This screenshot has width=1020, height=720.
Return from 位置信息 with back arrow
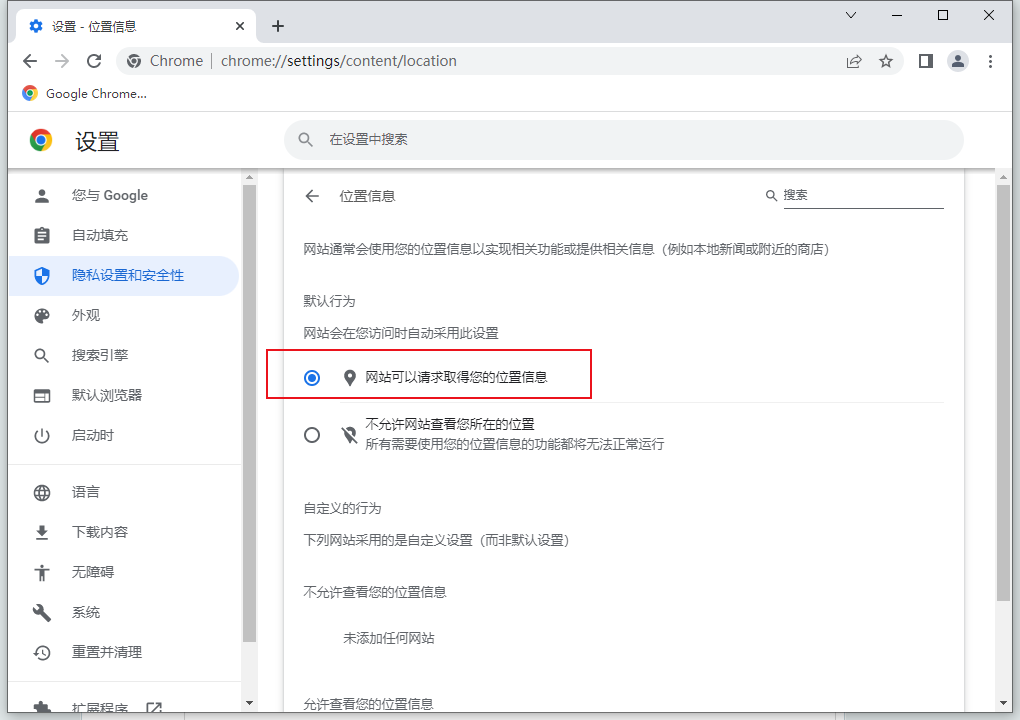pyautogui.click(x=312, y=196)
